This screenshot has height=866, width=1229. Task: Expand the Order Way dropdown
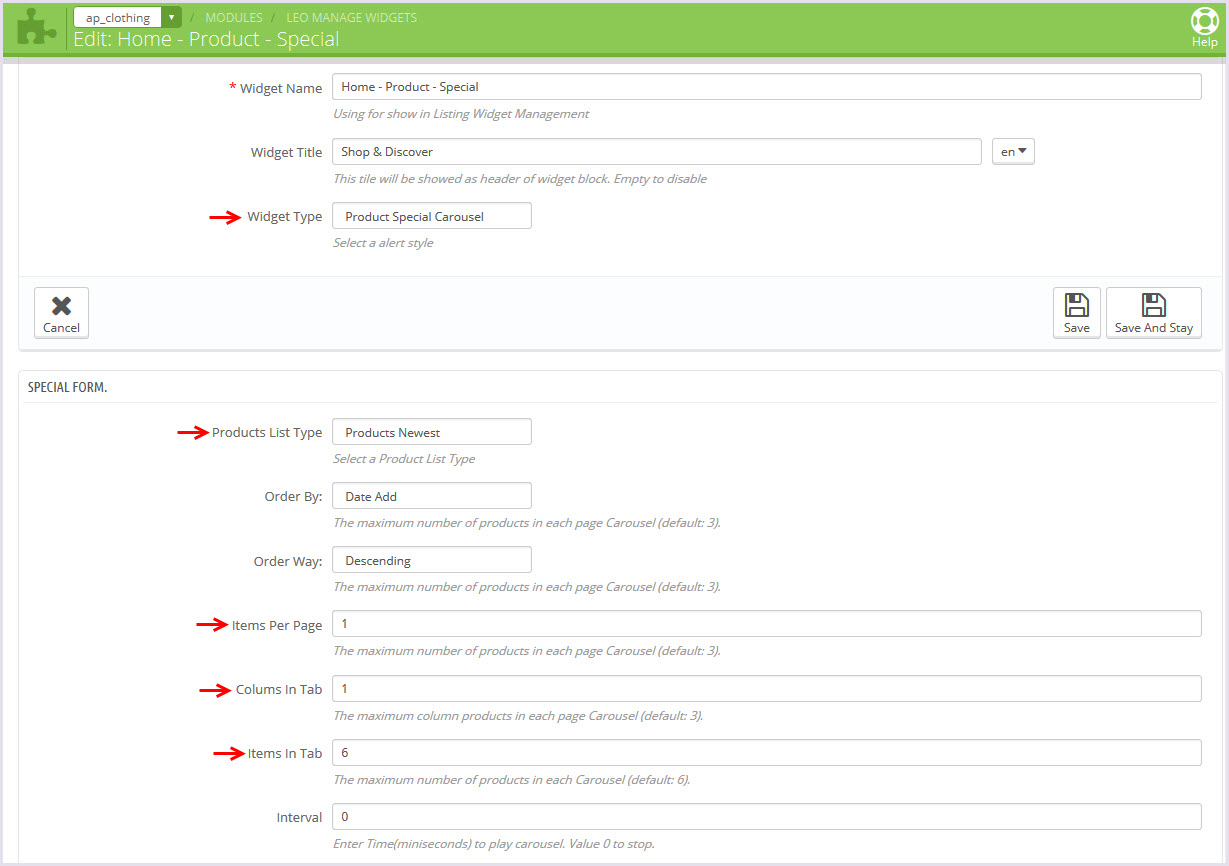coord(431,560)
